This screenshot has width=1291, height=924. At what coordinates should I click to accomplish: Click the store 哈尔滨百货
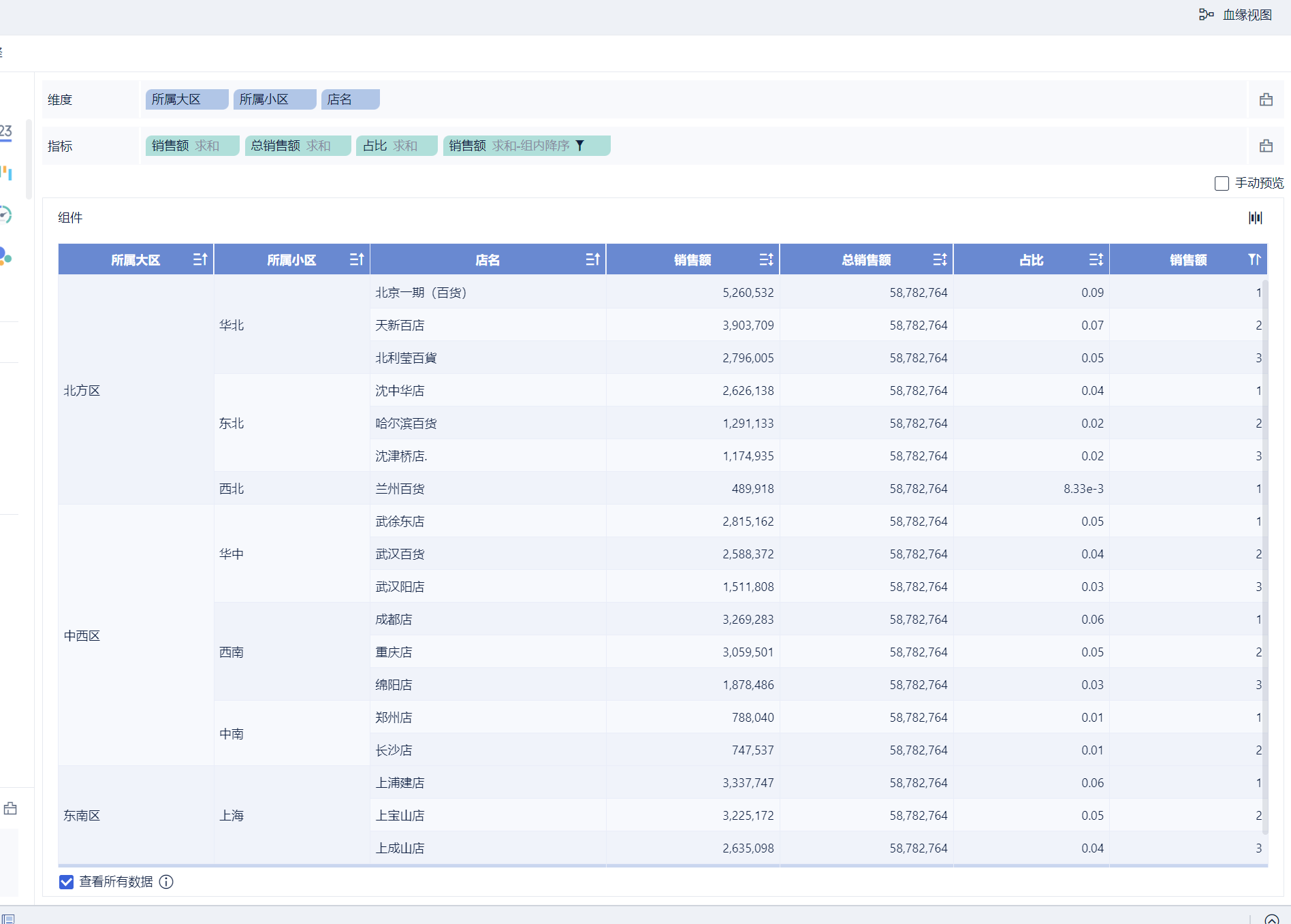[406, 424]
